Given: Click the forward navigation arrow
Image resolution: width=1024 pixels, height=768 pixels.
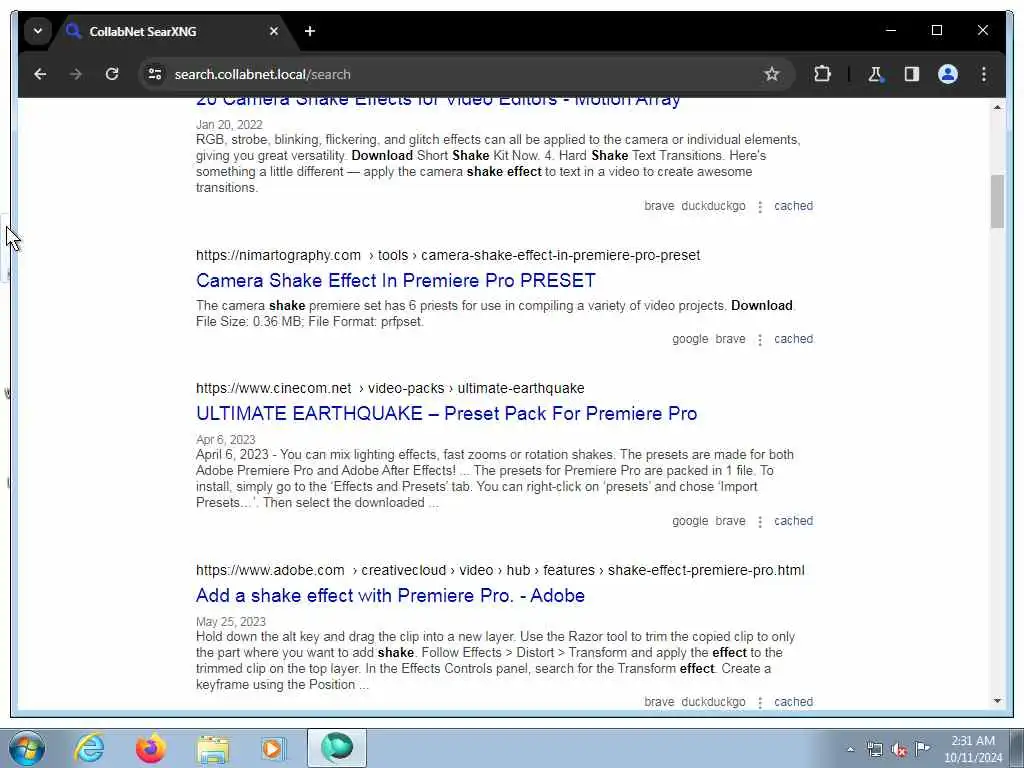Looking at the screenshot, I should click(76, 74).
